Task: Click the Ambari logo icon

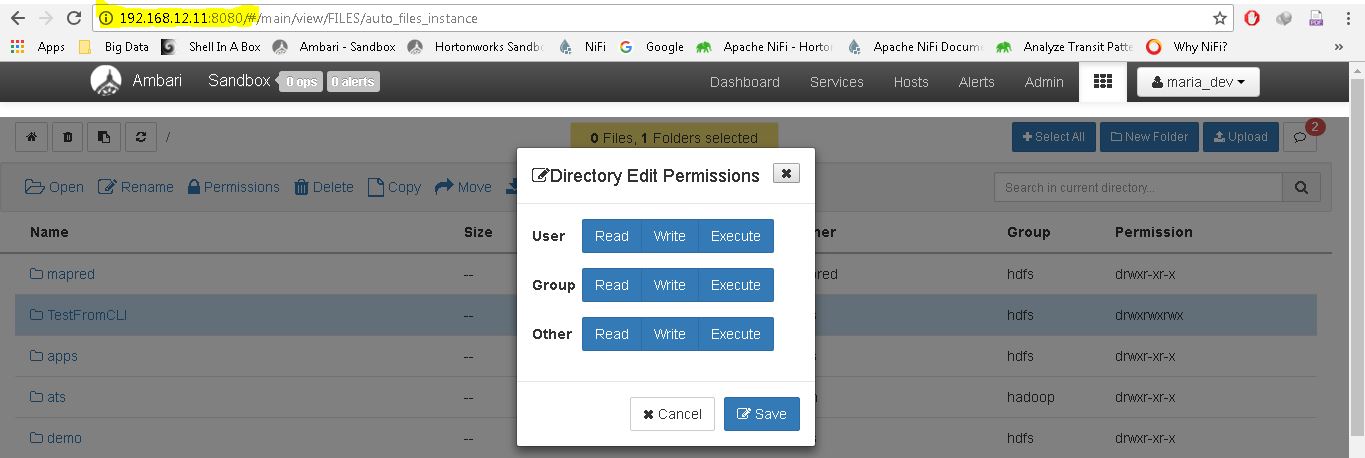Action: tap(105, 81)
